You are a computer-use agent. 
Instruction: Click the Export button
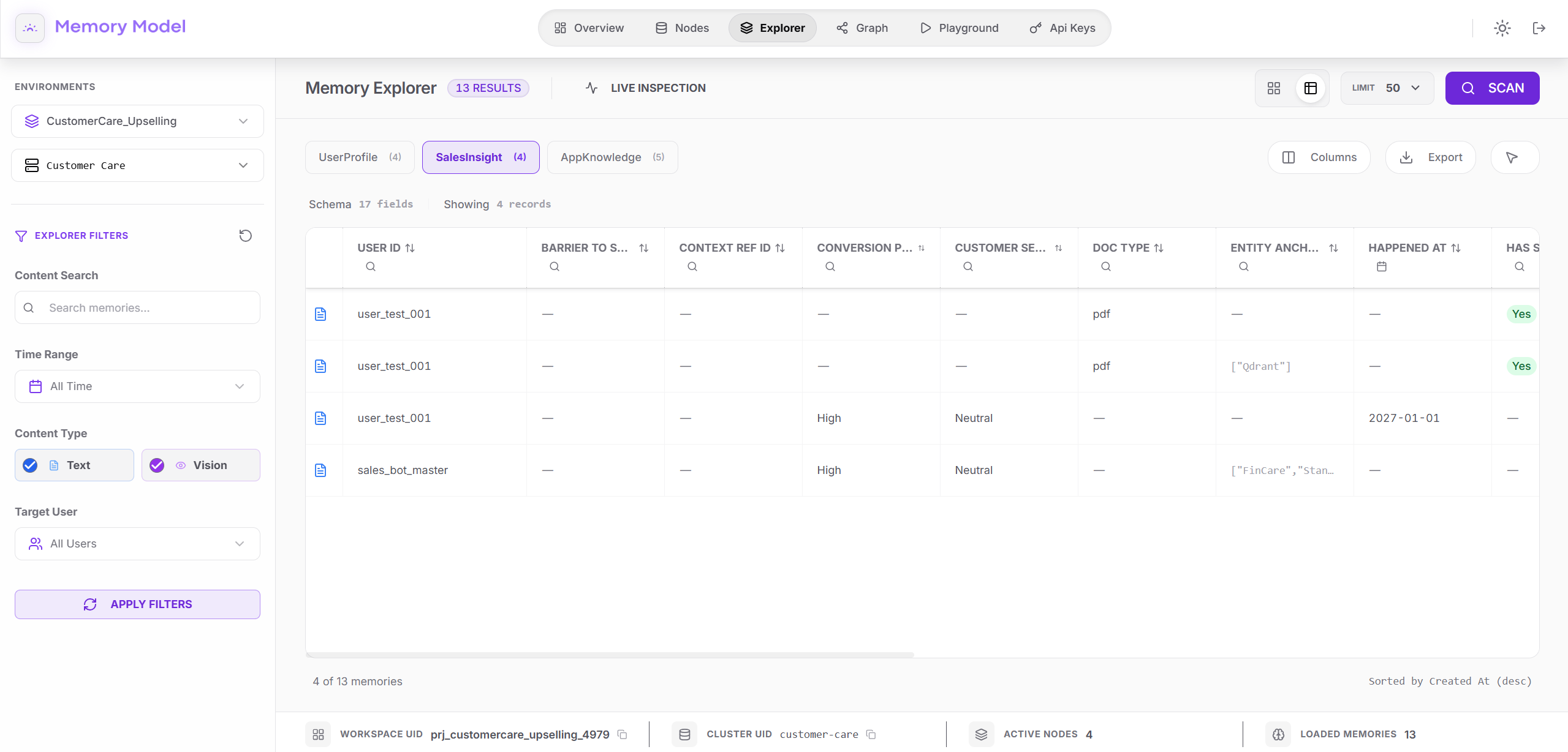click(1430, 157)
